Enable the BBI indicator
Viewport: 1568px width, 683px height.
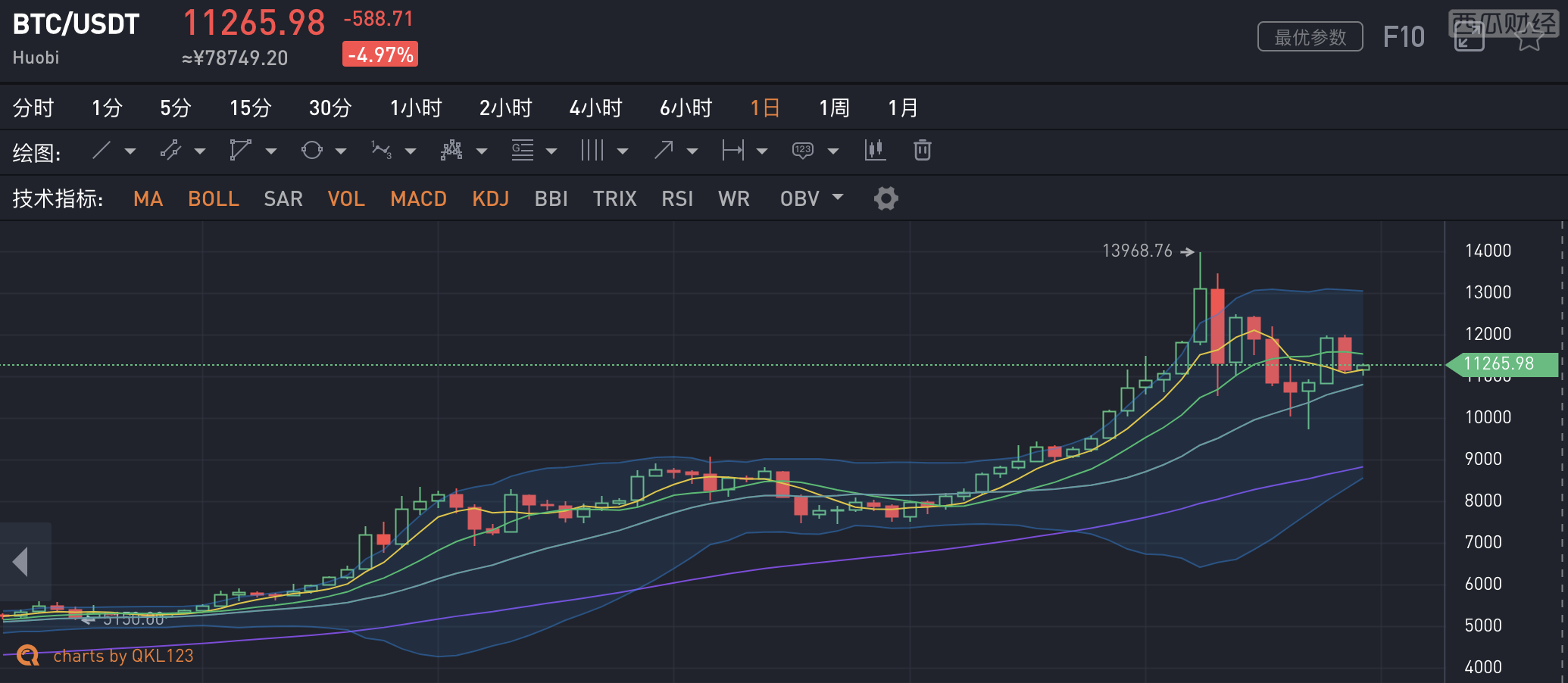pos(551,198)
